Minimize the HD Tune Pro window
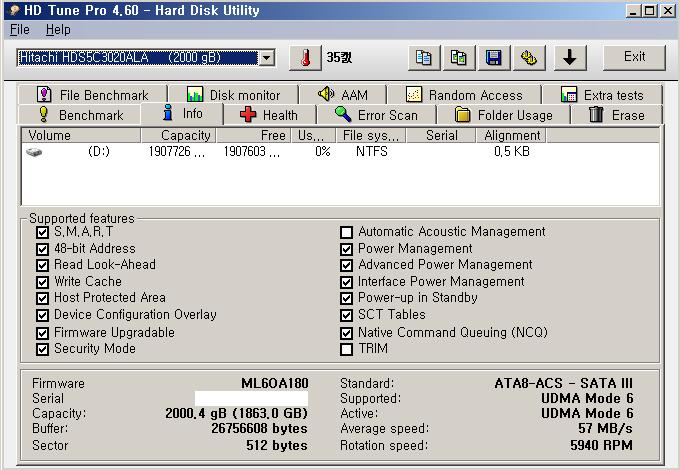Viewport: 680px width, 470px height. [634, 10]
